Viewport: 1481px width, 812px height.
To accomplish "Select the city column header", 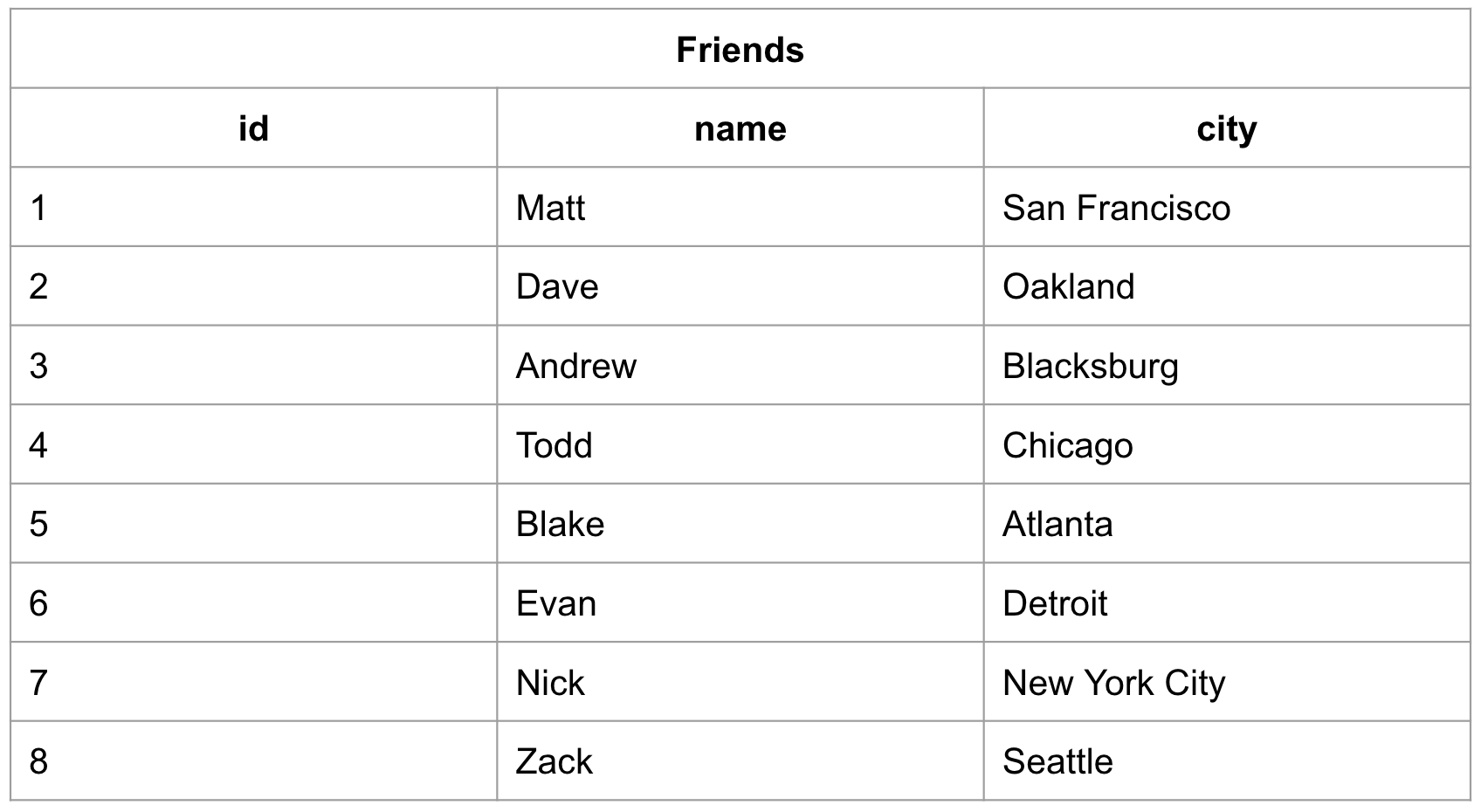I will pos(1226,128).
